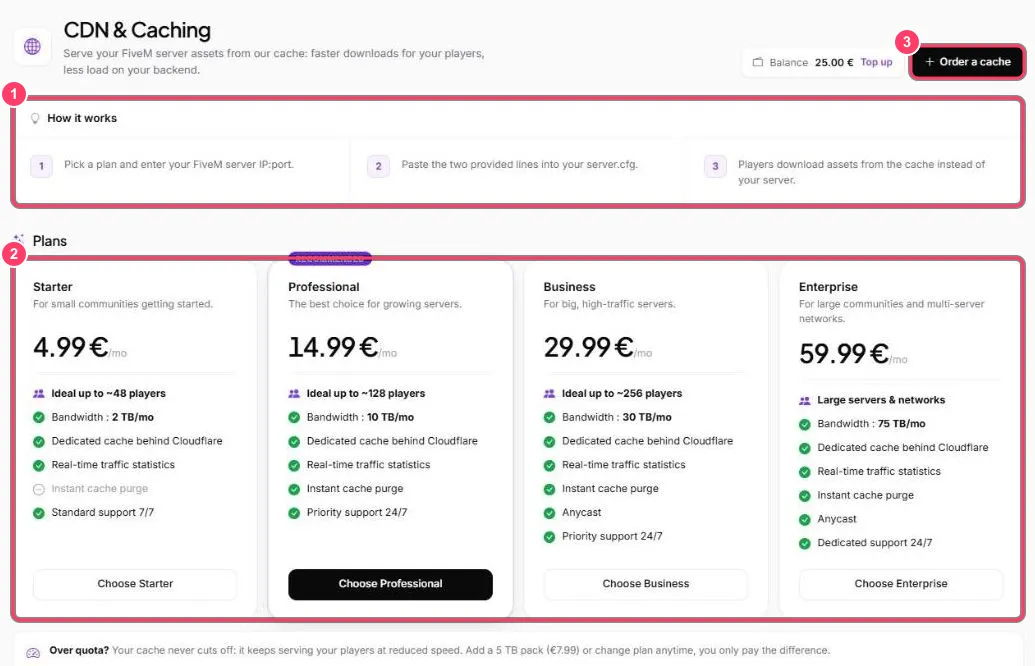This screenshot has width=1035, height=666.
Task: Click 'The best choice for growing servers.' text
Action: (x=375, y=304)
